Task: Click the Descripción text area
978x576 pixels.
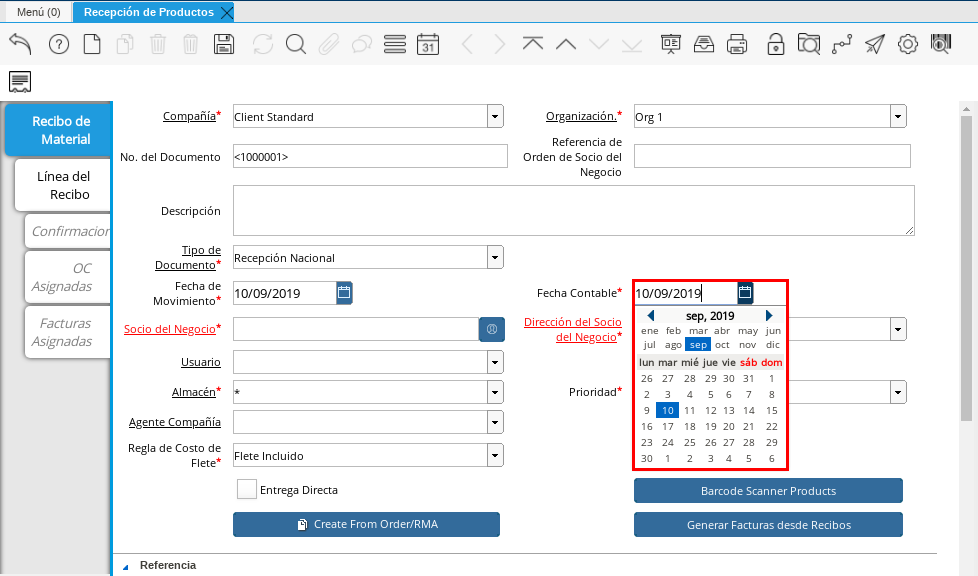Action: coord(574,210)
